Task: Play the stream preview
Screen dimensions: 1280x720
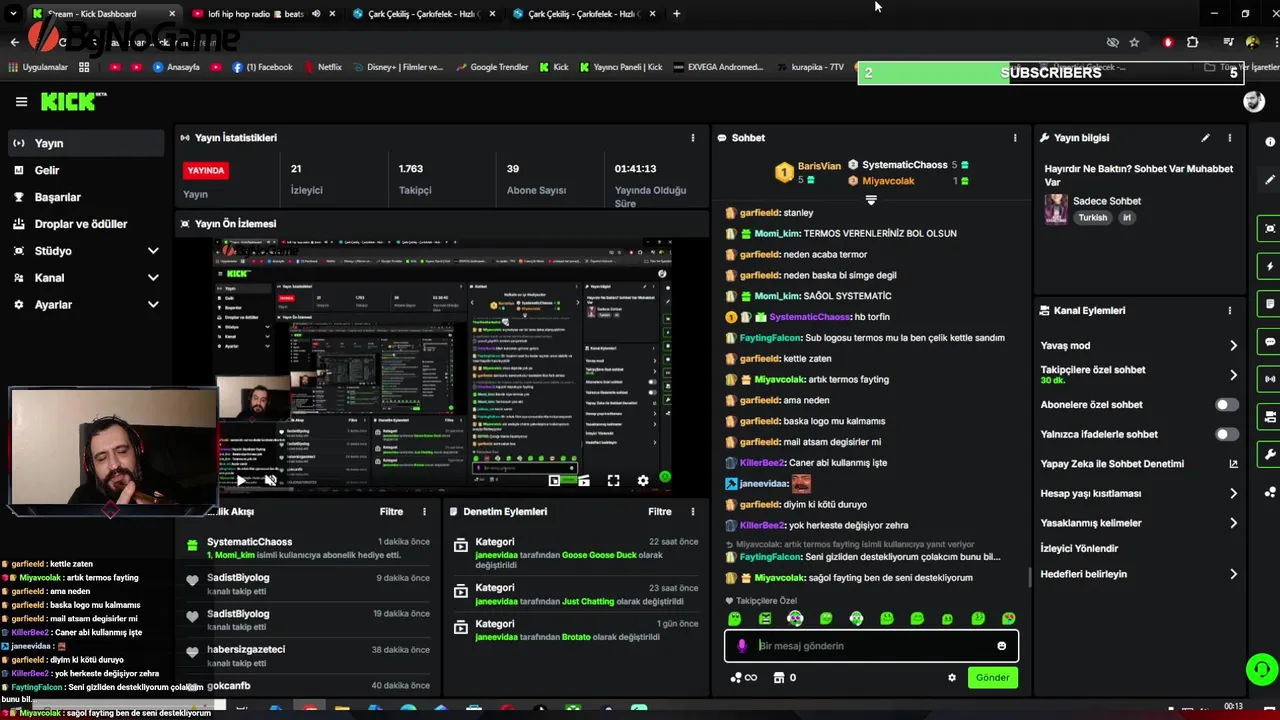Action: click(241, 481)
